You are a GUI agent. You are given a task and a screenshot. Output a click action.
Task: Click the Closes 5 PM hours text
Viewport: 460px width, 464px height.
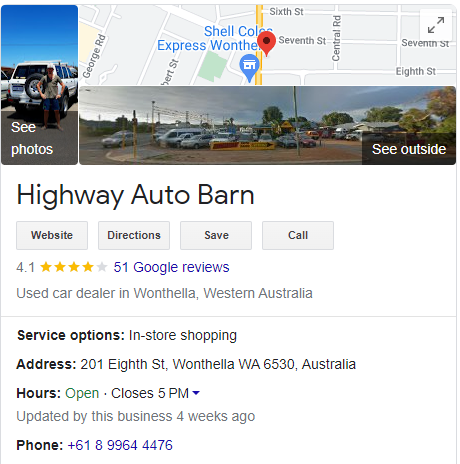pyautogui.click(x=150, y=393)
